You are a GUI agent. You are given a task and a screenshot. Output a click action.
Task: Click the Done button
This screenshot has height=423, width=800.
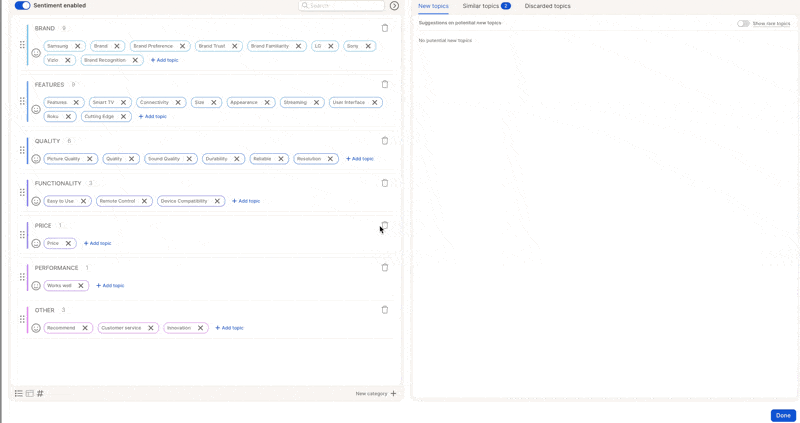(x=783, y=415)
